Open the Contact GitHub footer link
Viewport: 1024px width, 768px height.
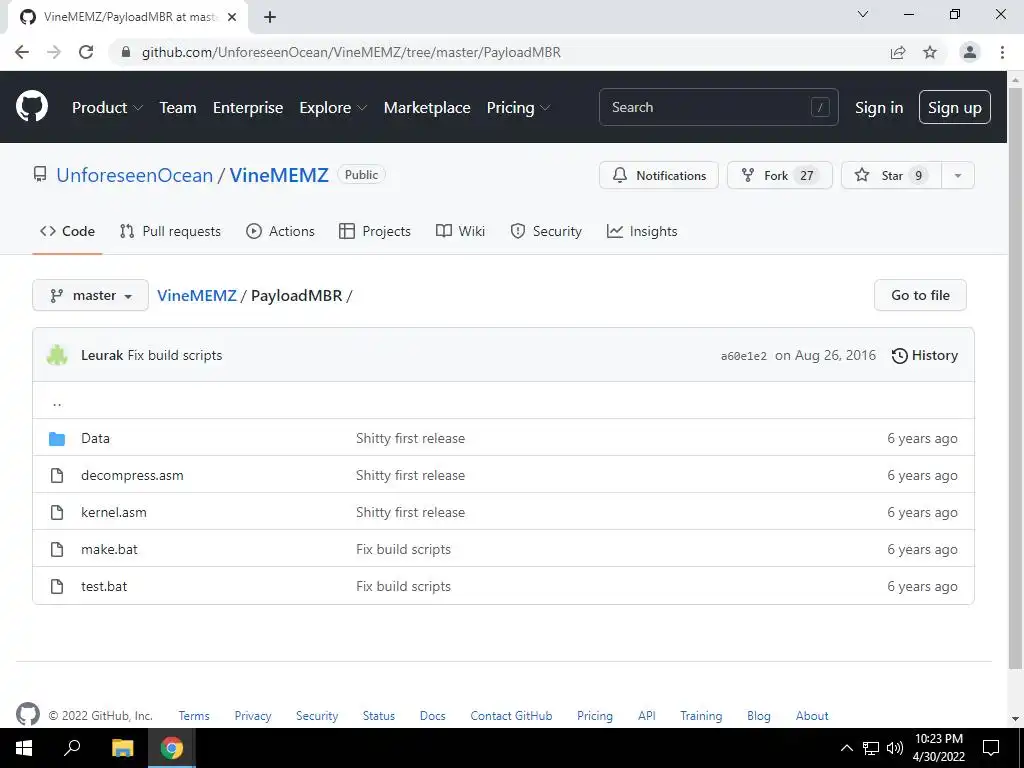[511, 716]
